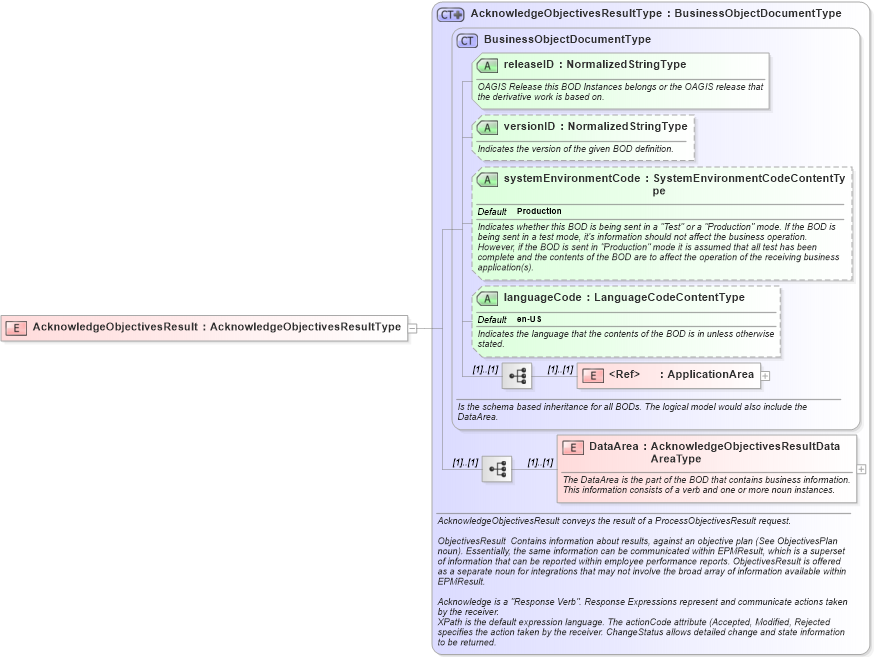Click the sequence compositor icon before ApplicationArea
Screen dimensions: 874x657
[x=515, y=375]
